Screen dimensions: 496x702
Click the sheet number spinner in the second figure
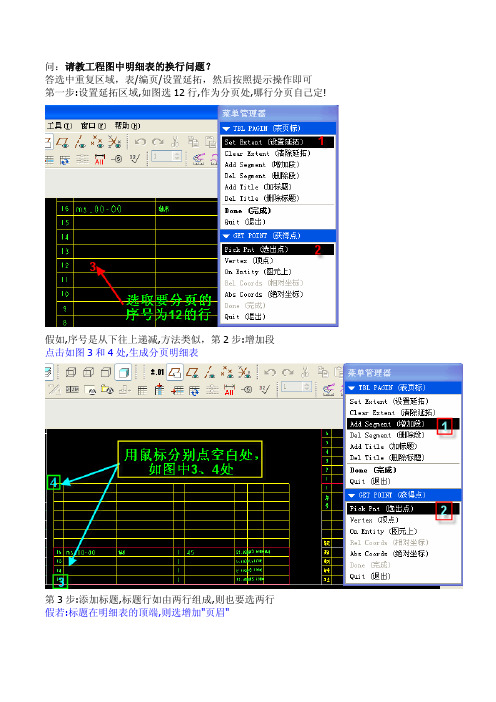pyautogui.click(x=295, y=387)
